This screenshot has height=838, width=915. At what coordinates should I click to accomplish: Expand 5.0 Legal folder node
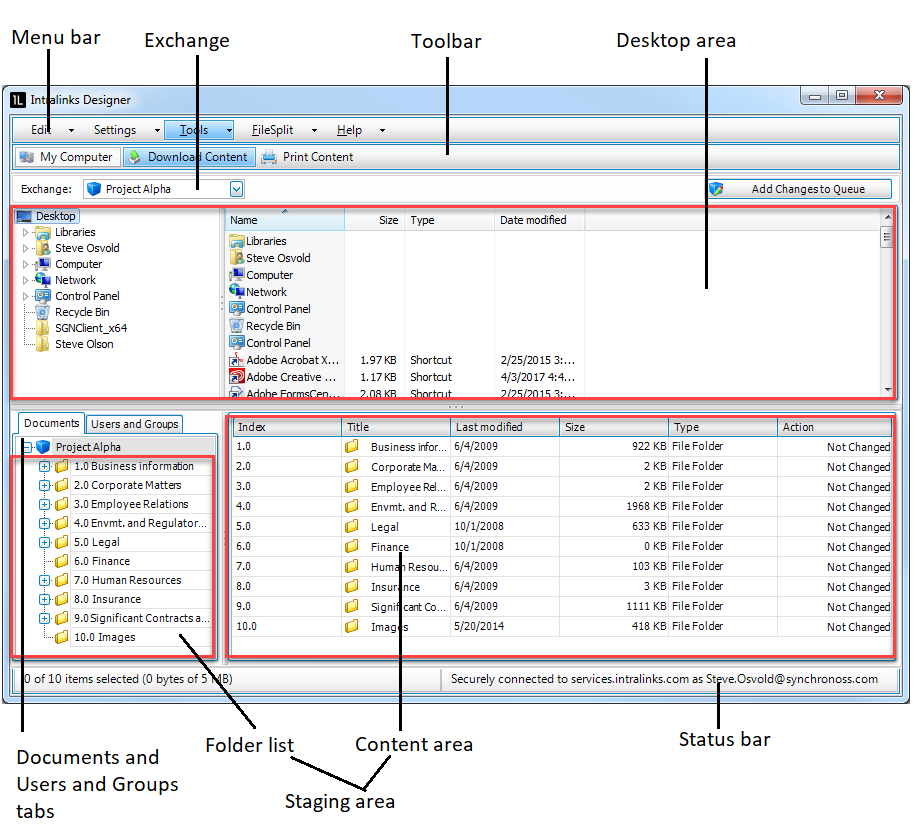pos(44,542)
